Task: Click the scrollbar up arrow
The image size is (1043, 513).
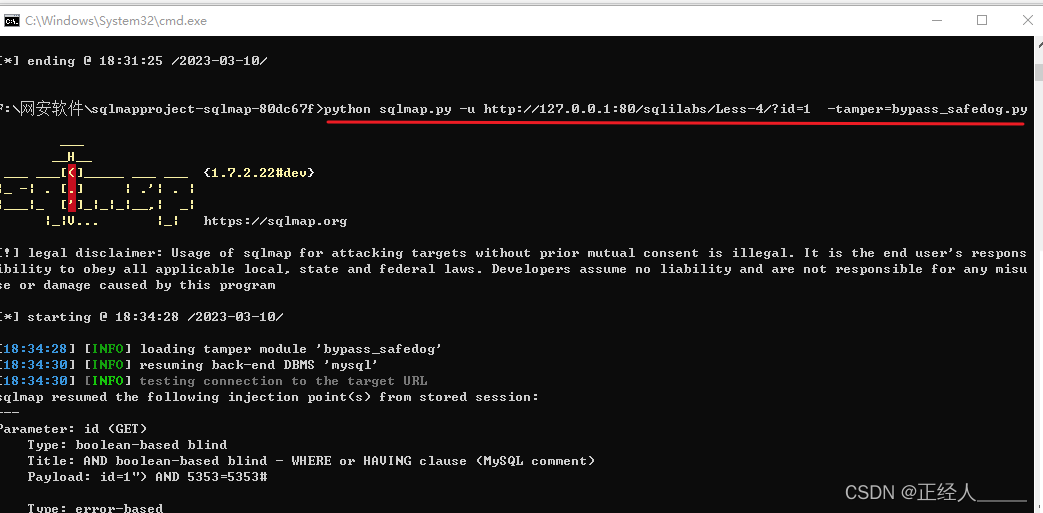Action: (1038, 45)
